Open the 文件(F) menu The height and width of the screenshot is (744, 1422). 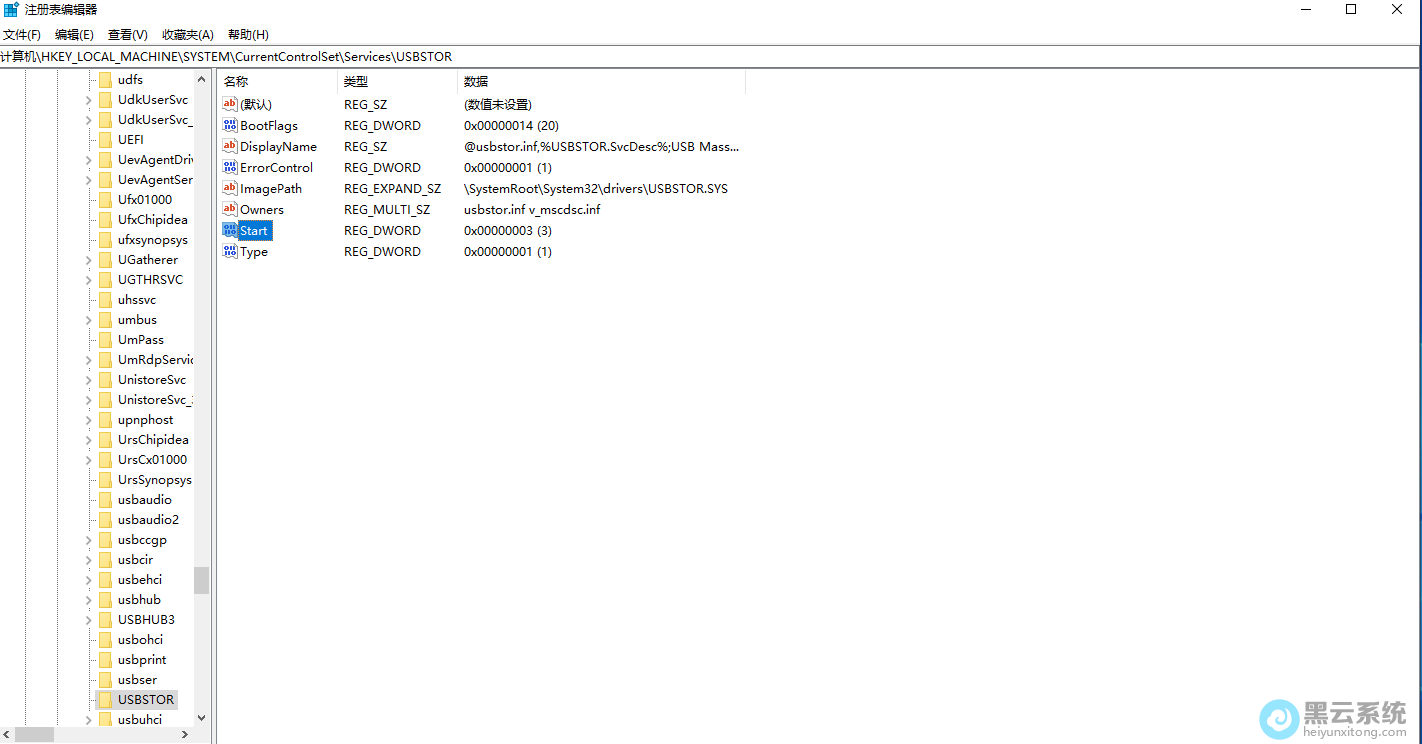point(22,35)
